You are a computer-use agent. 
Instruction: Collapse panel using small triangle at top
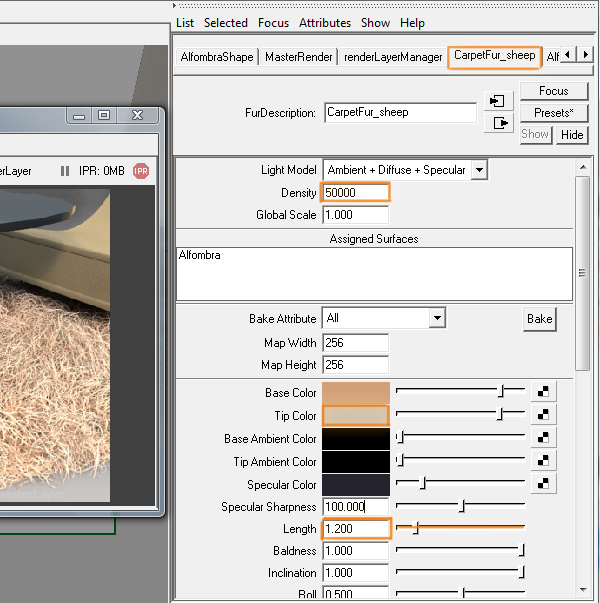click(x=174, y=5)
